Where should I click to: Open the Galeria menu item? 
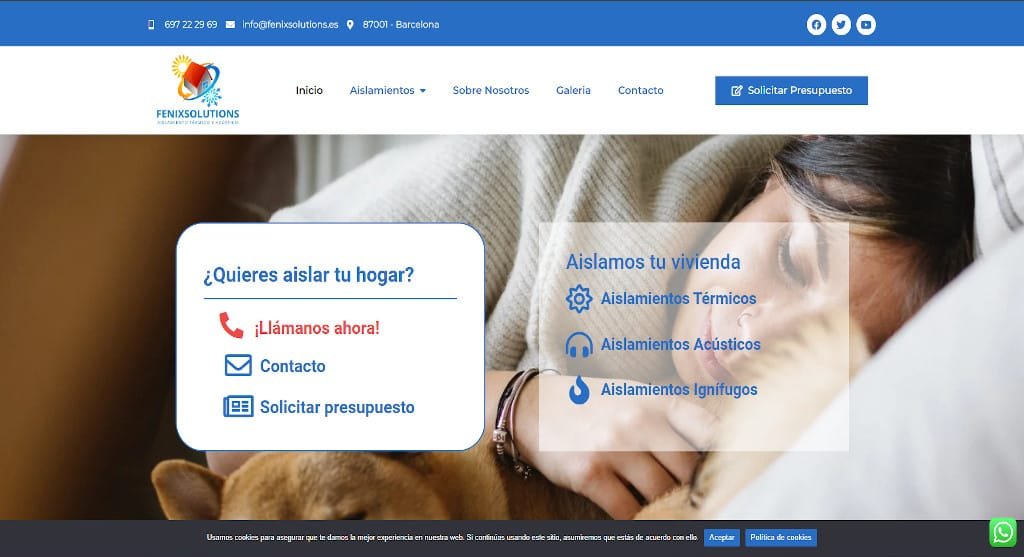coord(573,90)
